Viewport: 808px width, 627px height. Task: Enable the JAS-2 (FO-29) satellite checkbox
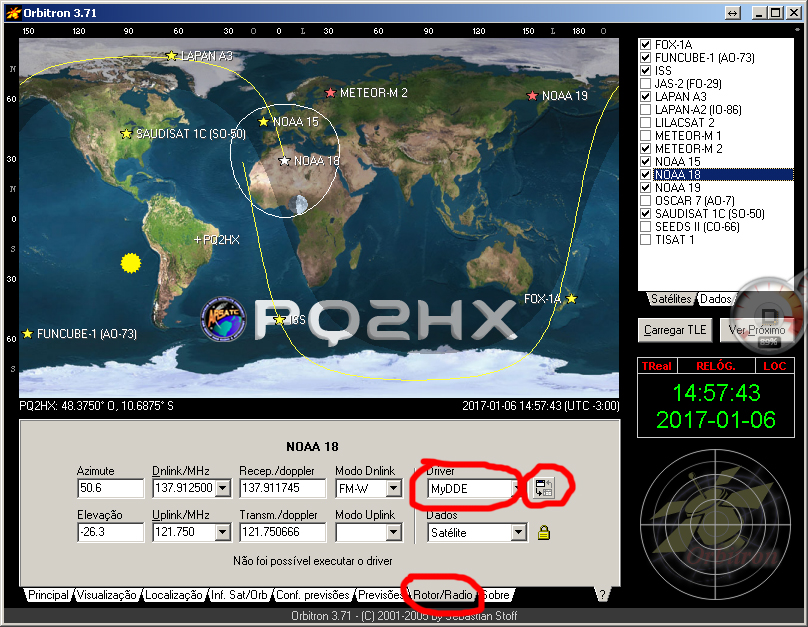[646, 84]
